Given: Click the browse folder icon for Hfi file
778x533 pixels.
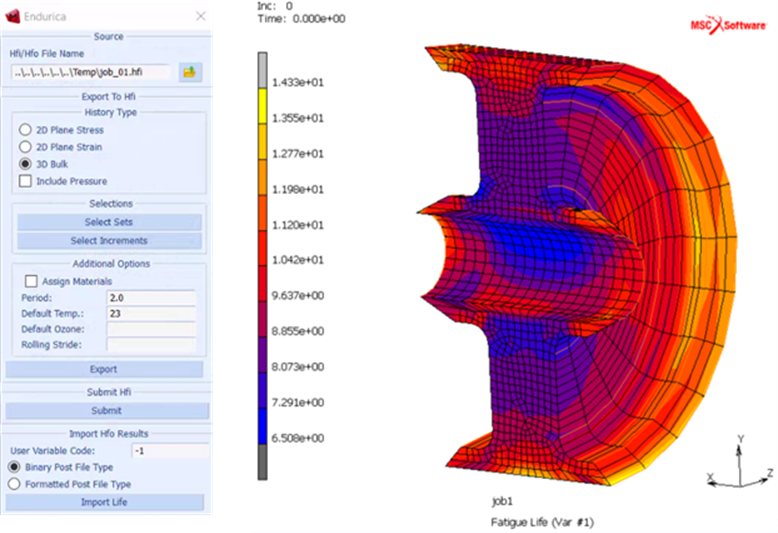Looking at the screenshot, I should tap(190, 72).
